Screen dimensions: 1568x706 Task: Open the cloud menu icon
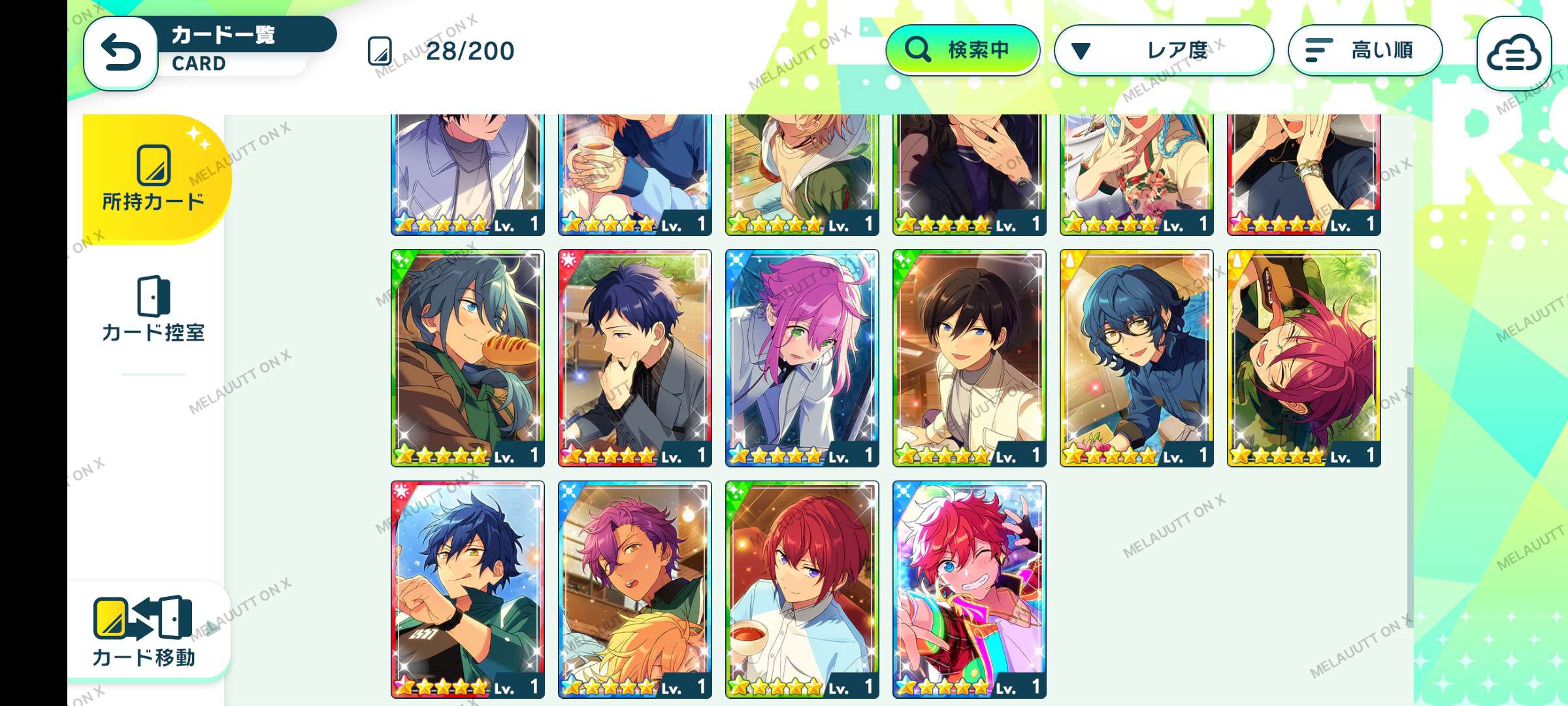[1514, 54]
